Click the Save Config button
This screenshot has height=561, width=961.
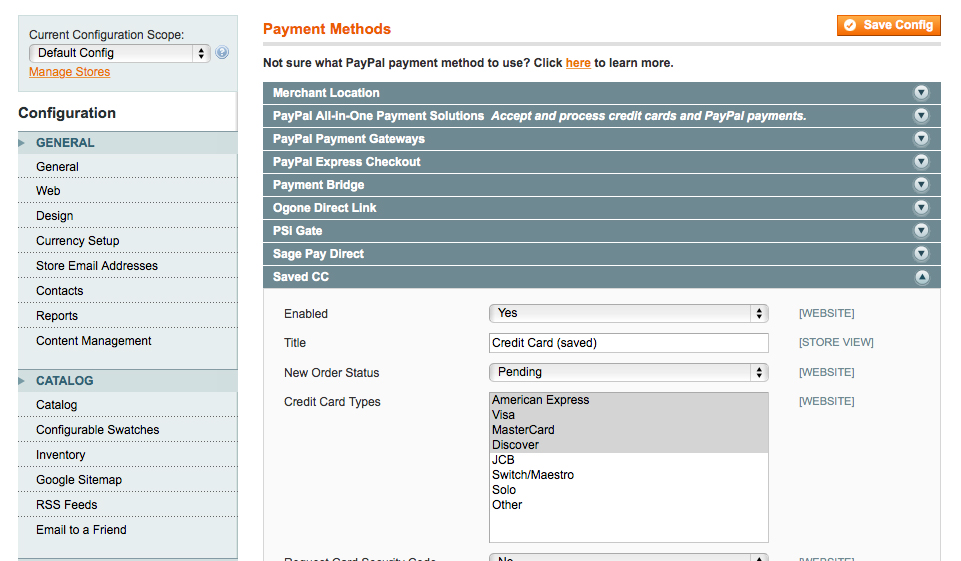click(x=889, y=25)
